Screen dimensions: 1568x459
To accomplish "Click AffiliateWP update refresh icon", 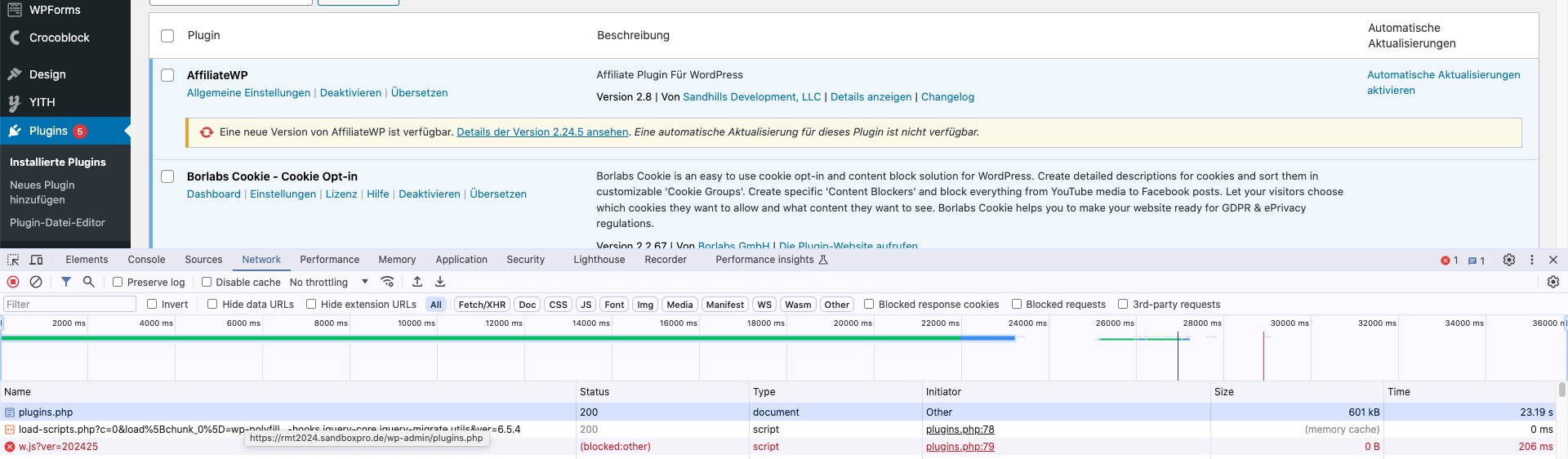I will (x=207, y=132).
